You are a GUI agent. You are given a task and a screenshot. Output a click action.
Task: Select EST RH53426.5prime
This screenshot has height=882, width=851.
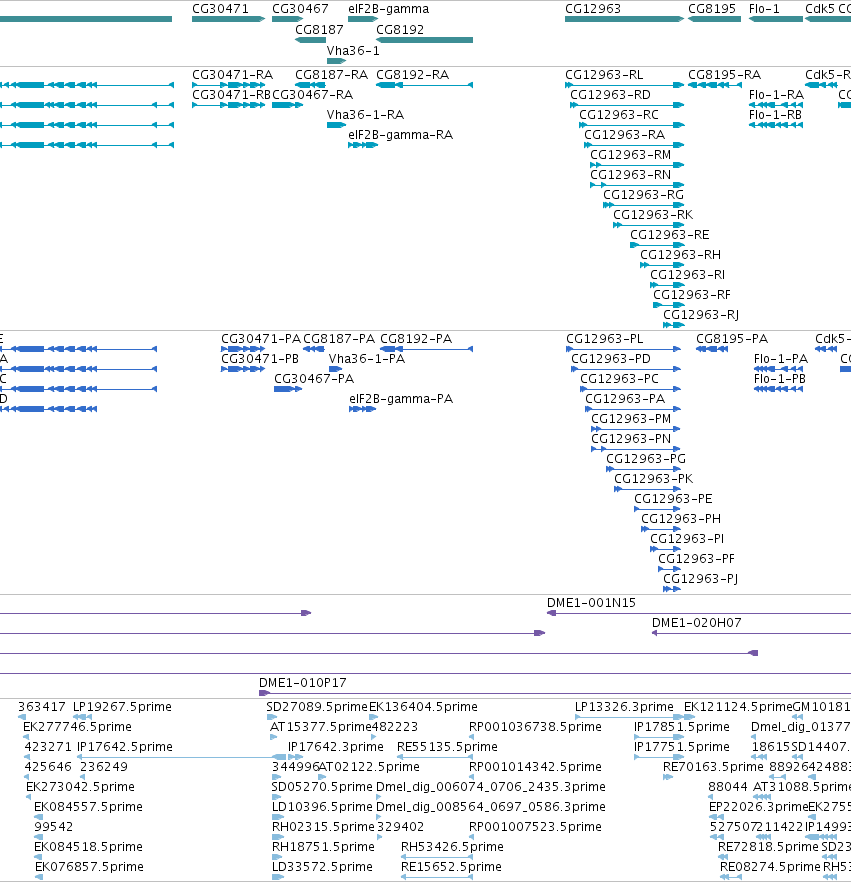pyautogui.click(x=452, y=847)
